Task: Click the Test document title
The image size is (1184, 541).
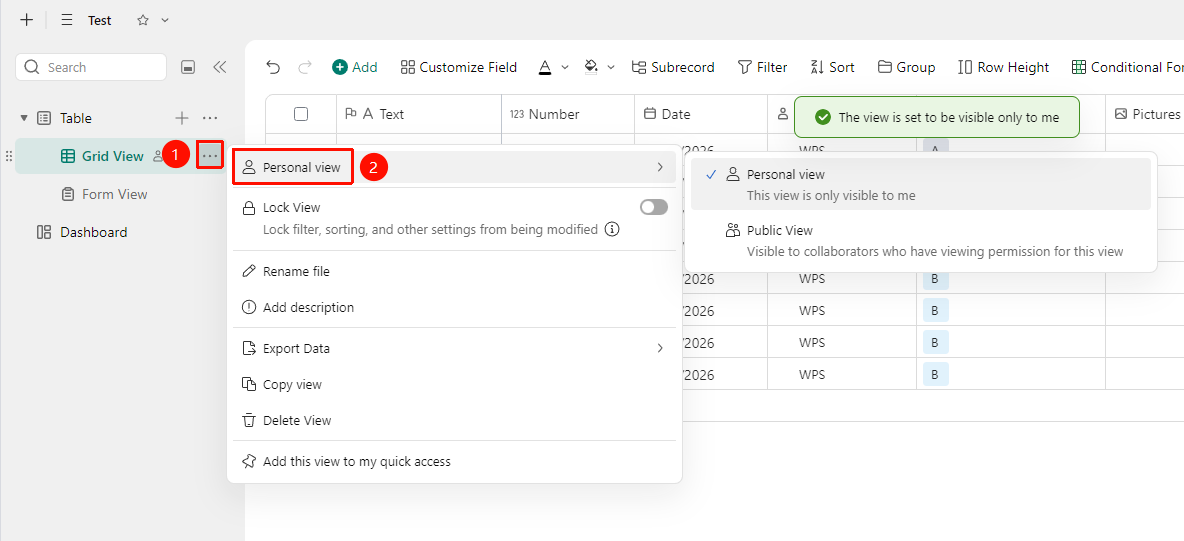Action: coord(100,20)
